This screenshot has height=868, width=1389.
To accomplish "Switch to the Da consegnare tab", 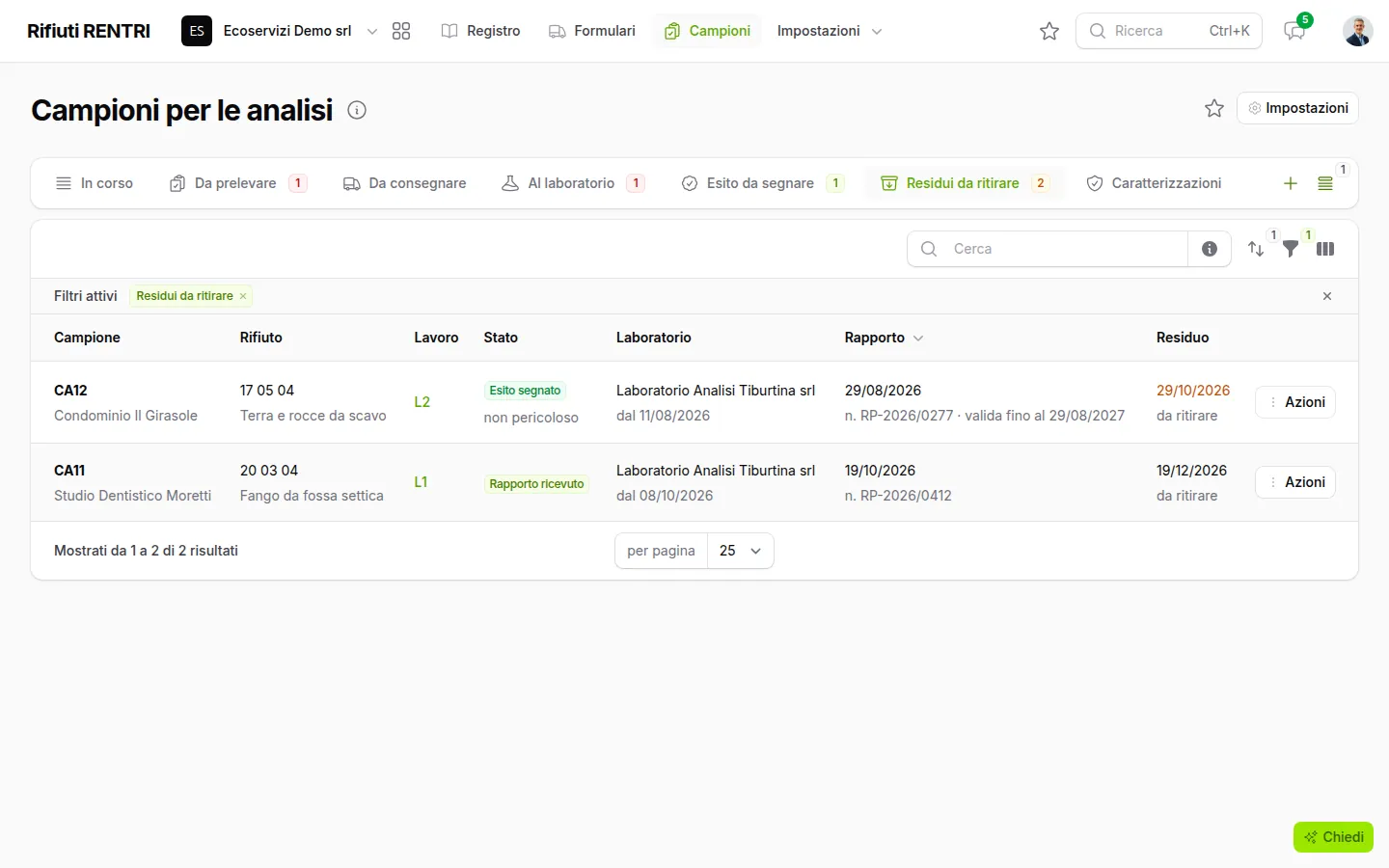I will click(x=405, y=183).
